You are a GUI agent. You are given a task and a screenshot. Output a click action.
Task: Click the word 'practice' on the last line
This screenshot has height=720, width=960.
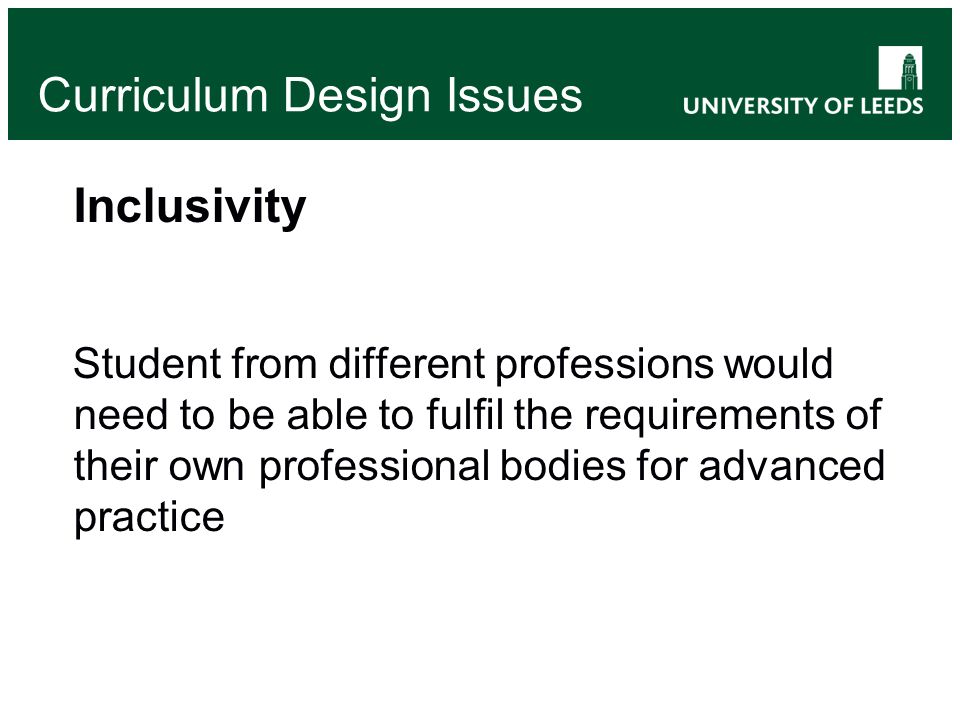coord(149,520)
